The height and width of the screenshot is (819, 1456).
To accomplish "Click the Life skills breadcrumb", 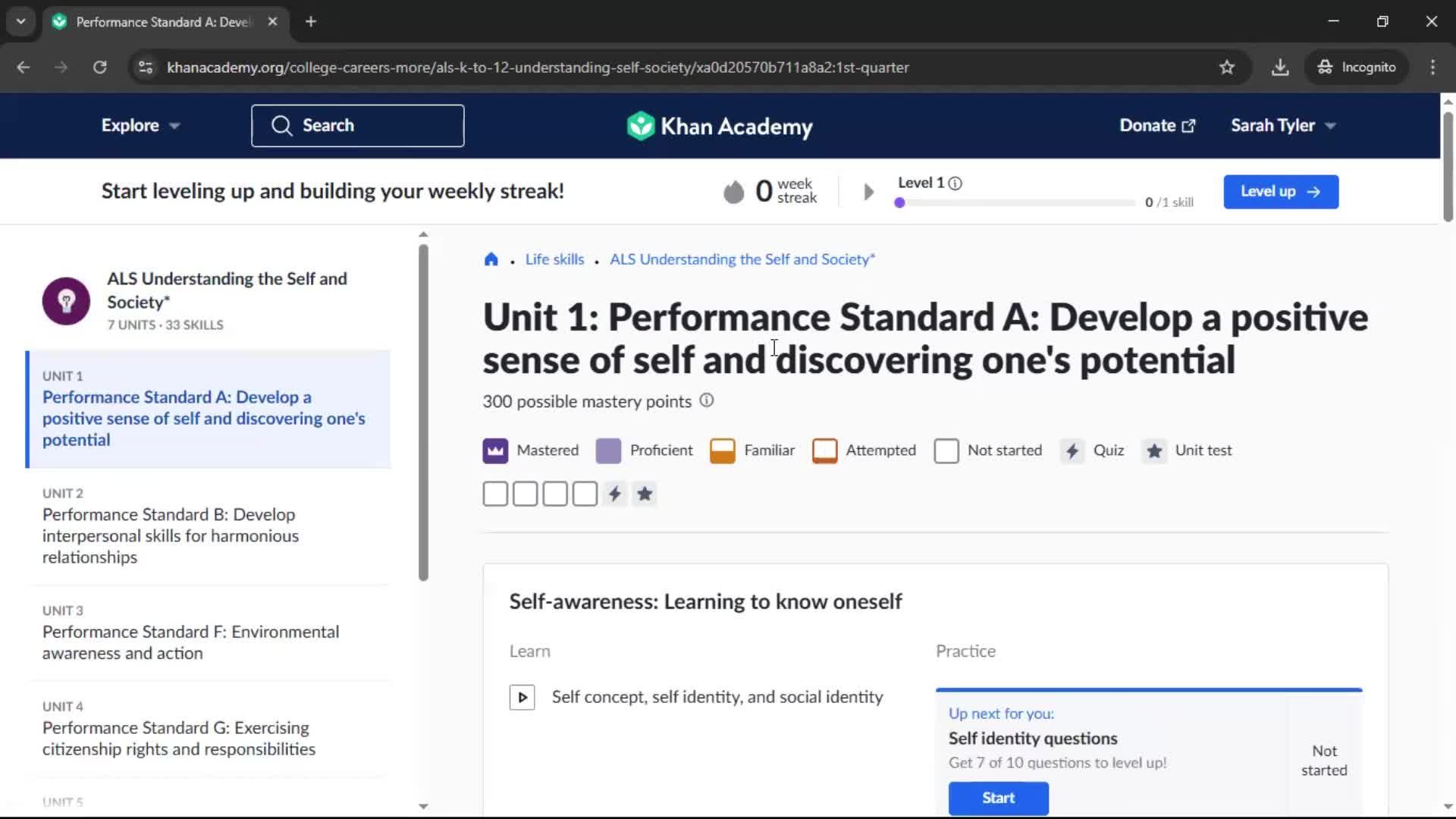I will point(554,259).
